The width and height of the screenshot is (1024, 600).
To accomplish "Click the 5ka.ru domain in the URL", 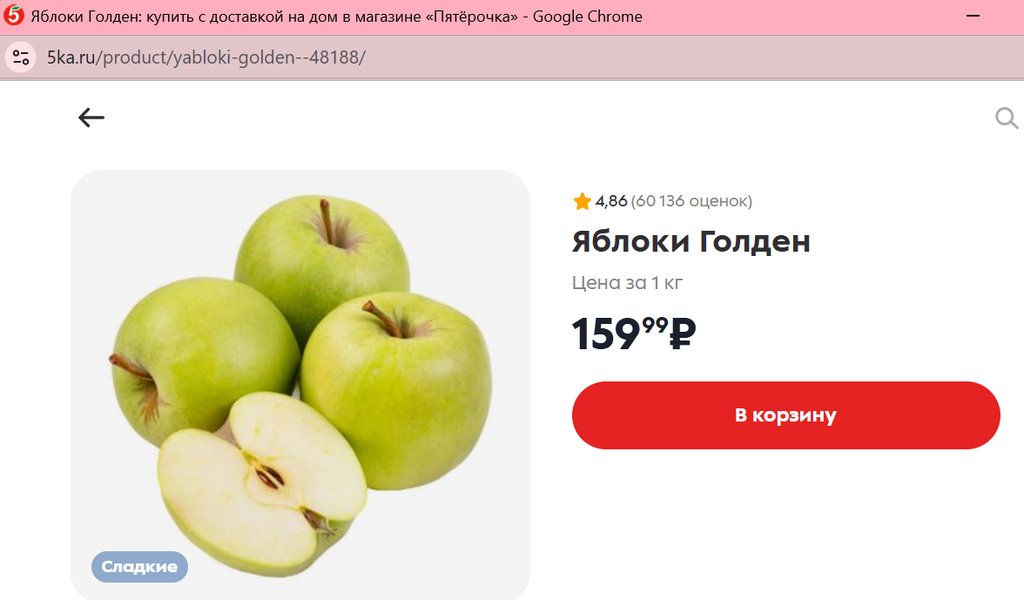I will (71, 57).
